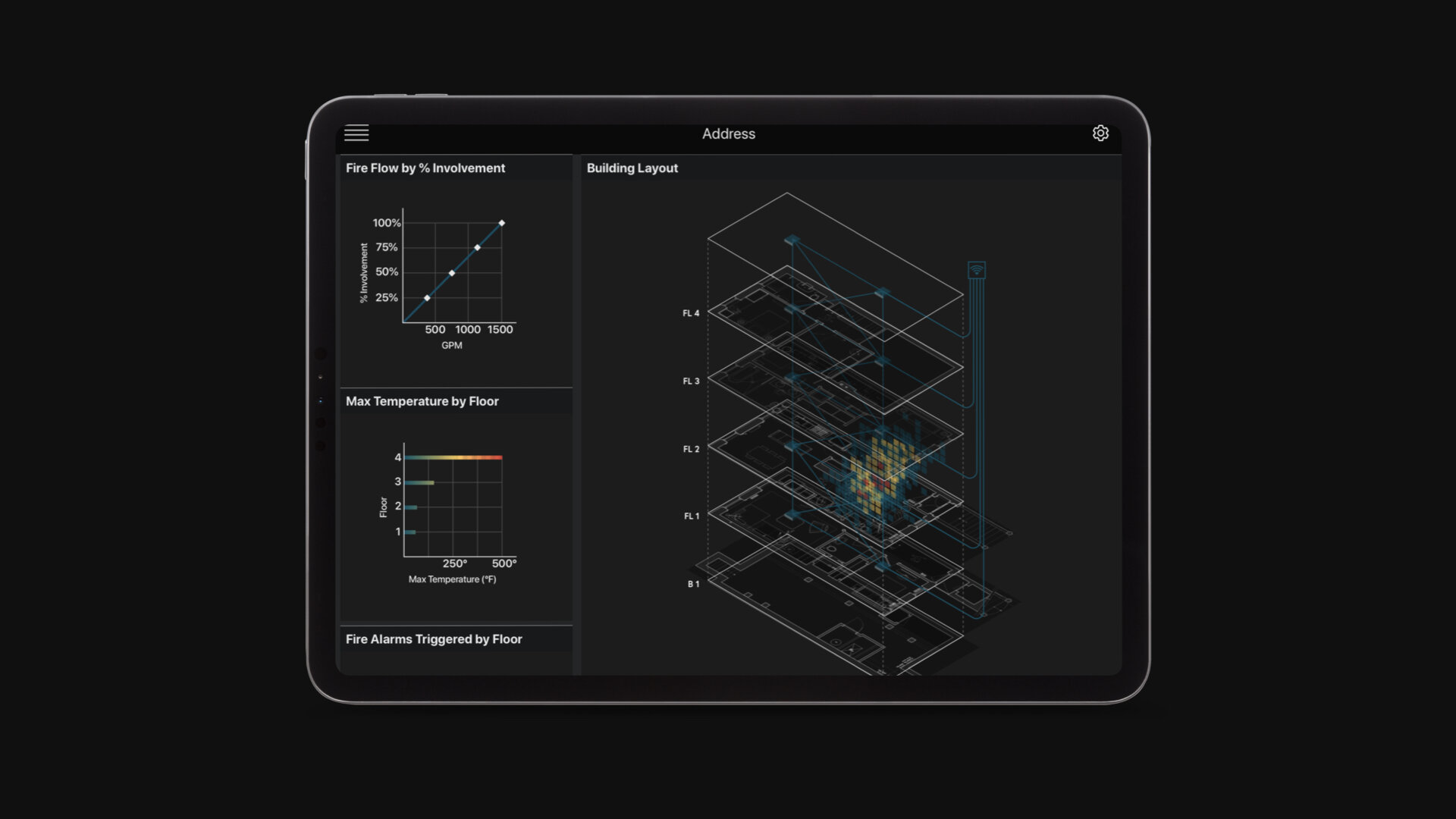Screen dimensions: 1456x819
Task: Open settings via gear icon
Action: 1100,133
